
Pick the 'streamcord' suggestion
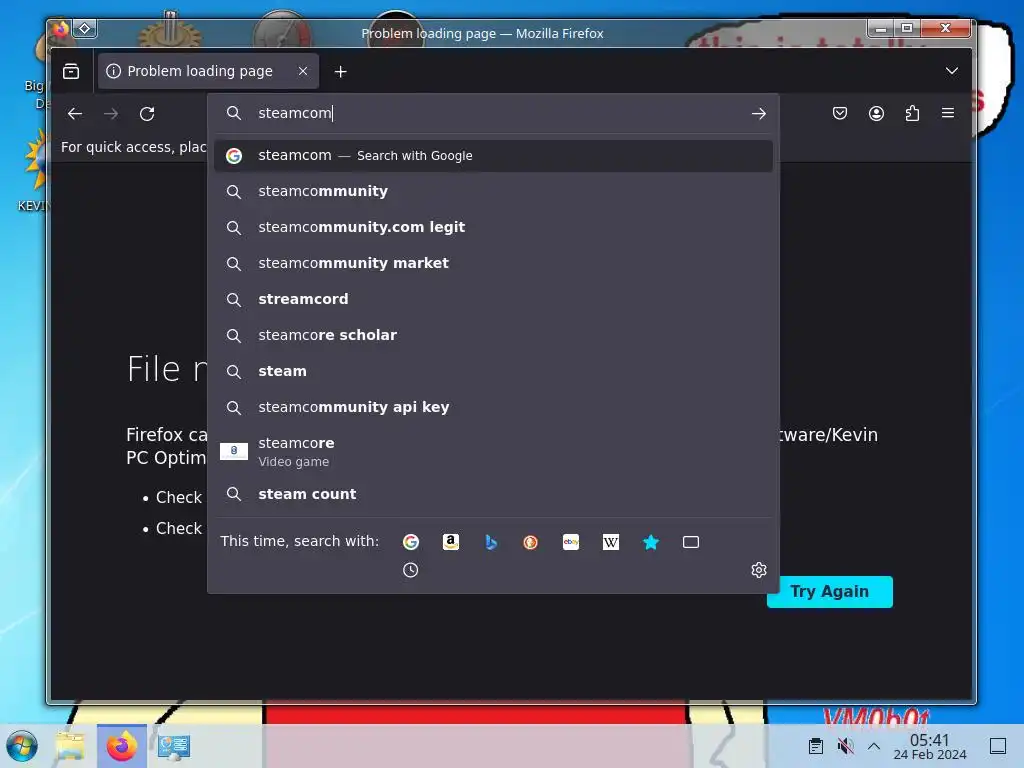tap(493, 299)
